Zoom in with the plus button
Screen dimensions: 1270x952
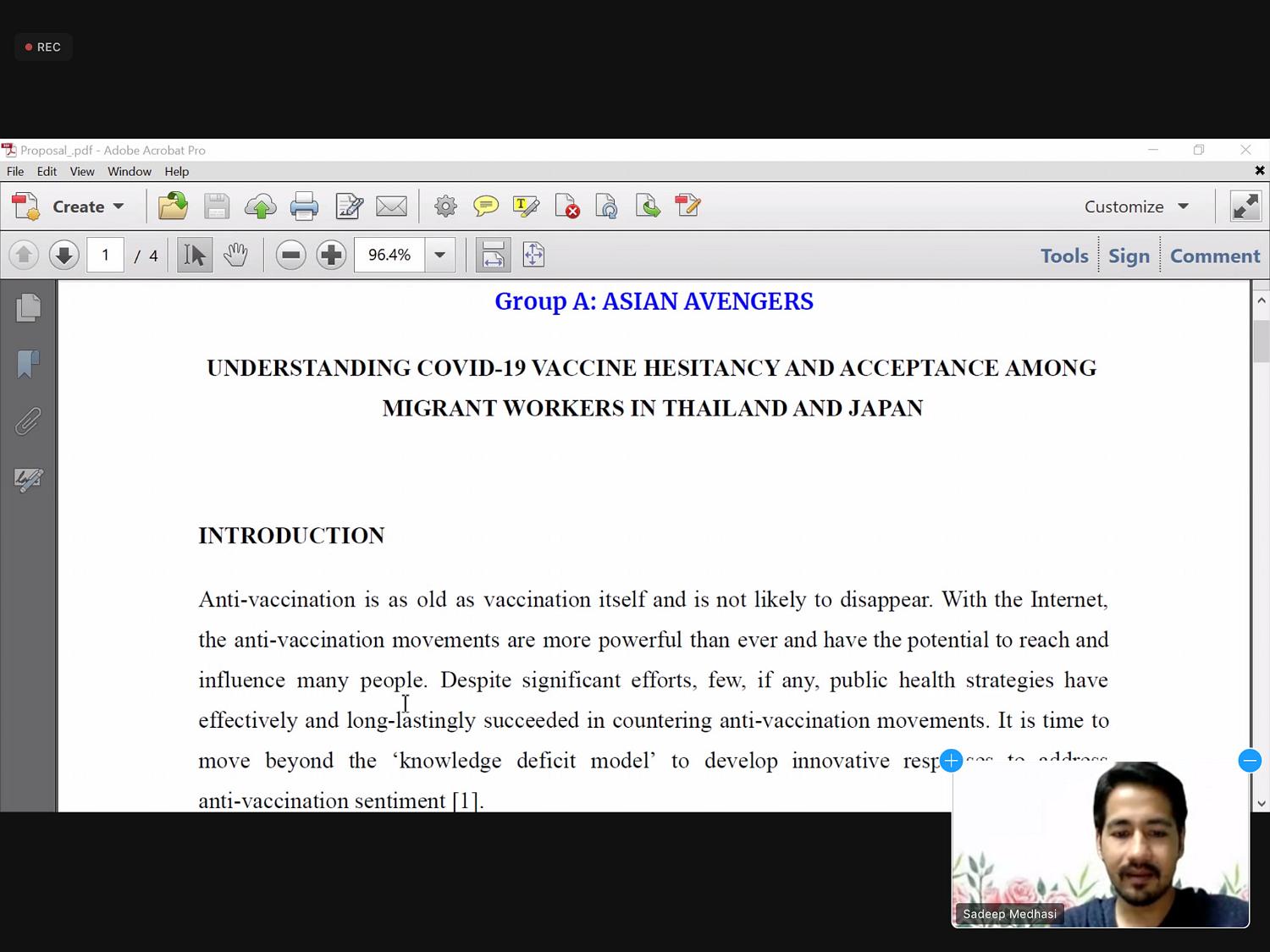[x=331, y=255]
